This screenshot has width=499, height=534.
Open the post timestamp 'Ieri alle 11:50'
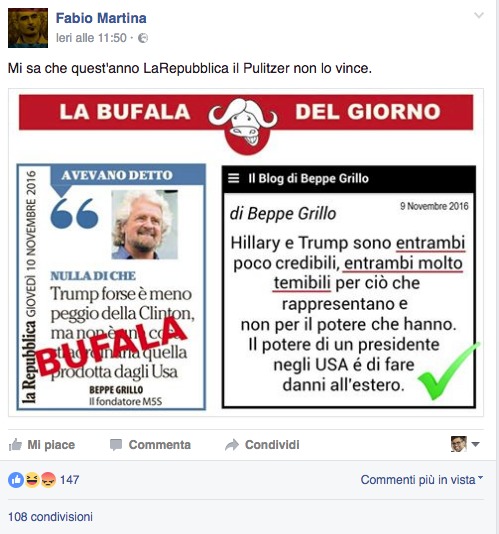(91, 38)
